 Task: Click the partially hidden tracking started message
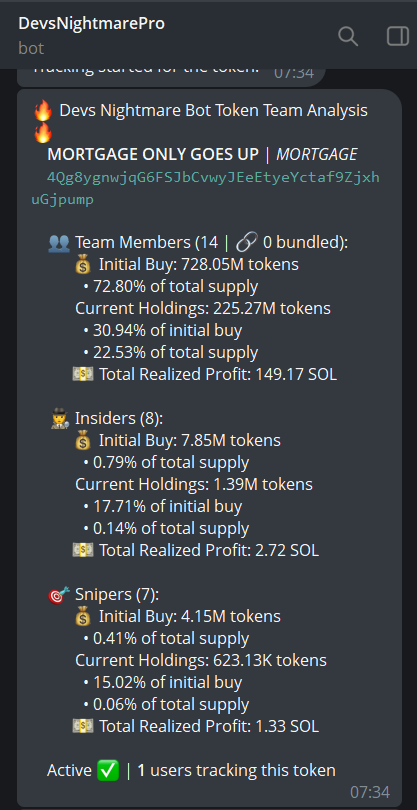(171, 76)
